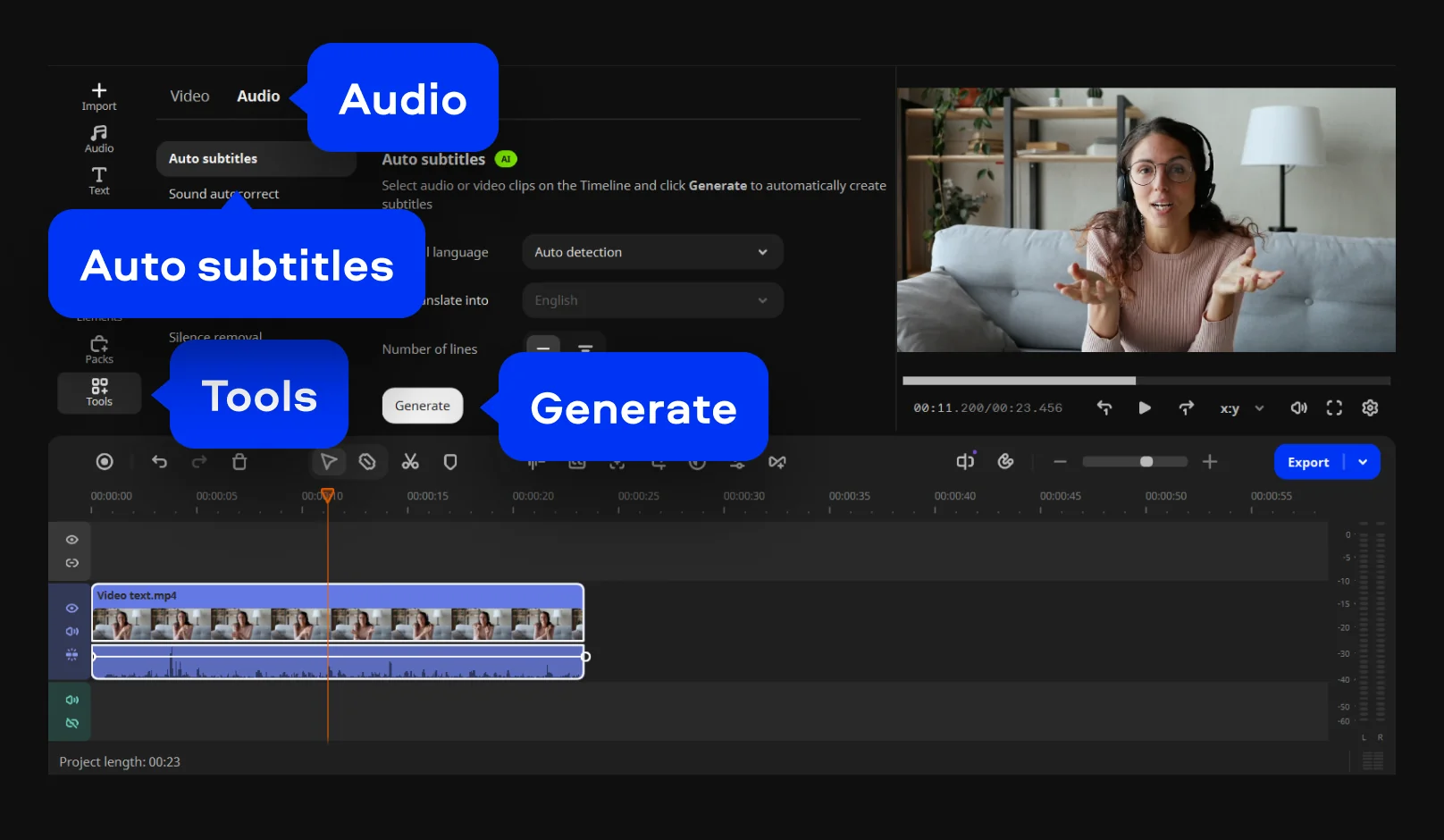
Task: Click the Generate button
Action: (x=423, y=406)
